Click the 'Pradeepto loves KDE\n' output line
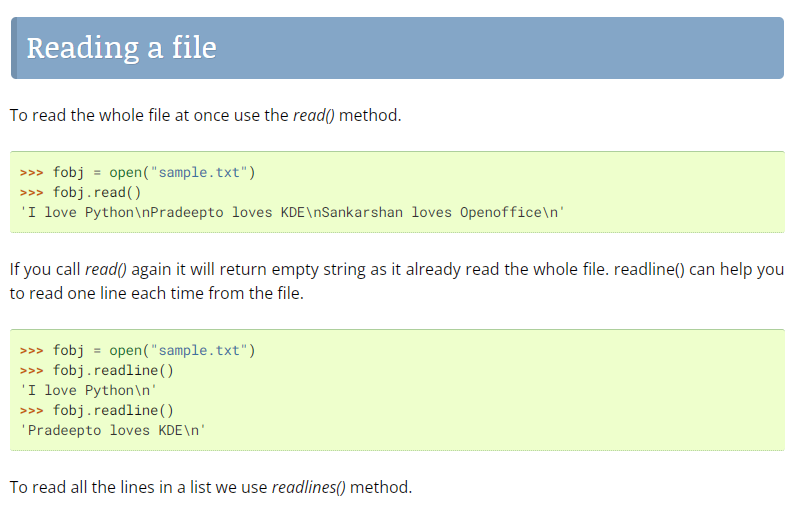This screenshot has width=798, height=523. coord(113,430)
